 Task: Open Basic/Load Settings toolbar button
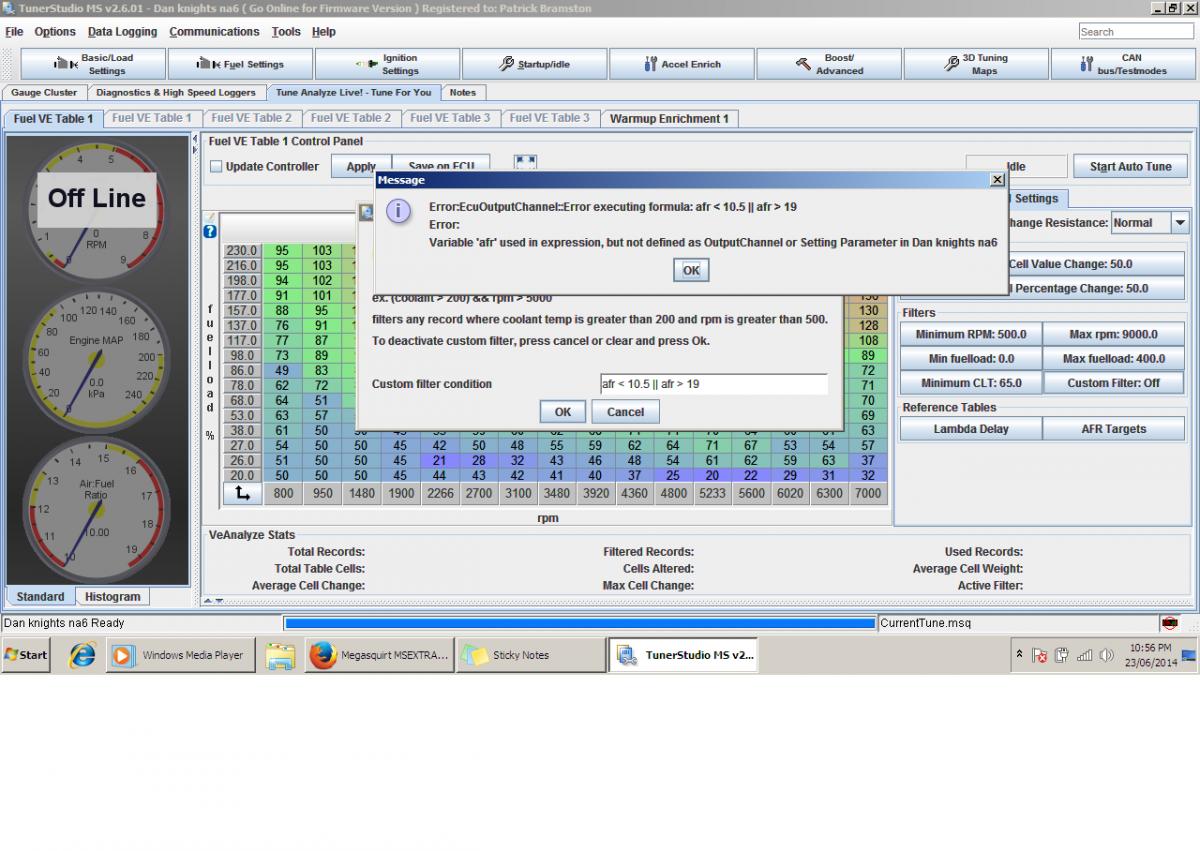(x=93, y=64)
